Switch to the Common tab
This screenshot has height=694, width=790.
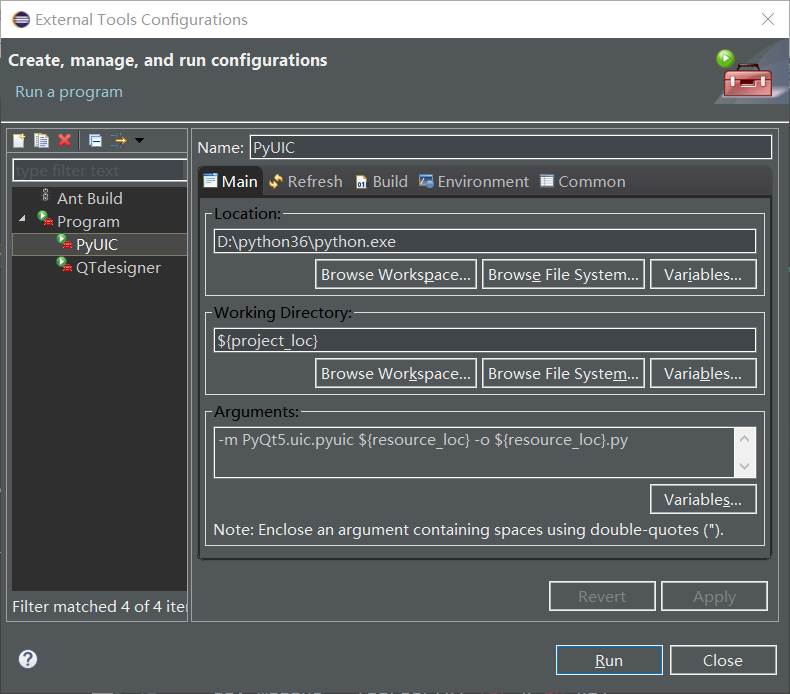[x=583, y=181]
